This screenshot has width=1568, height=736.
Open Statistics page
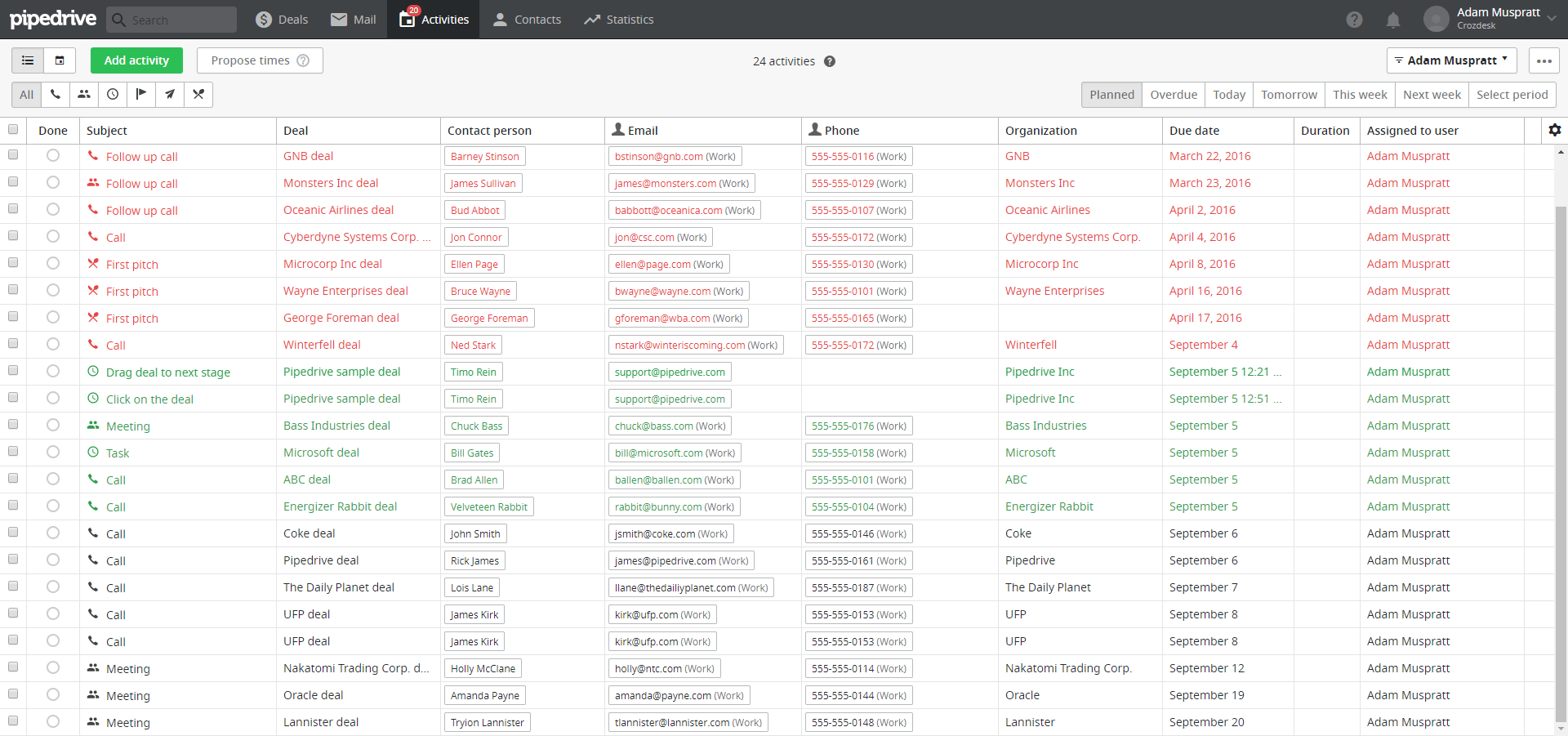[x=618, y=20]
